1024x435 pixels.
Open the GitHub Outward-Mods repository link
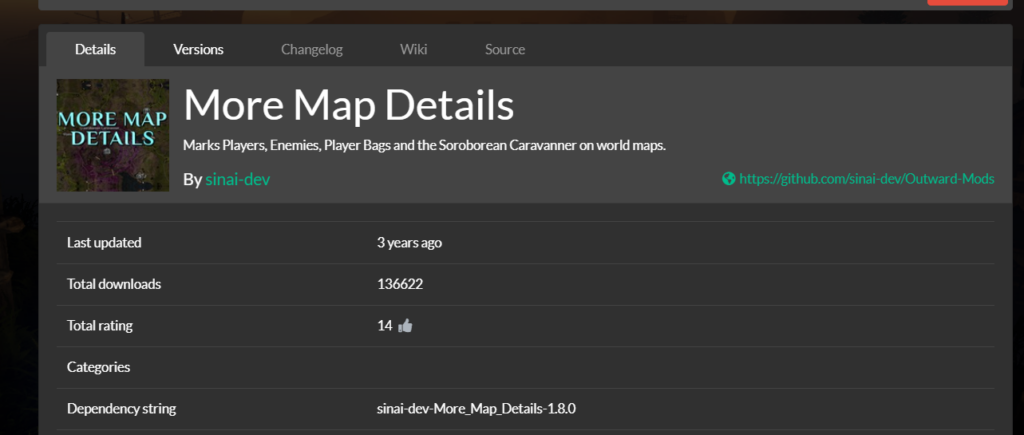(867, 179)
